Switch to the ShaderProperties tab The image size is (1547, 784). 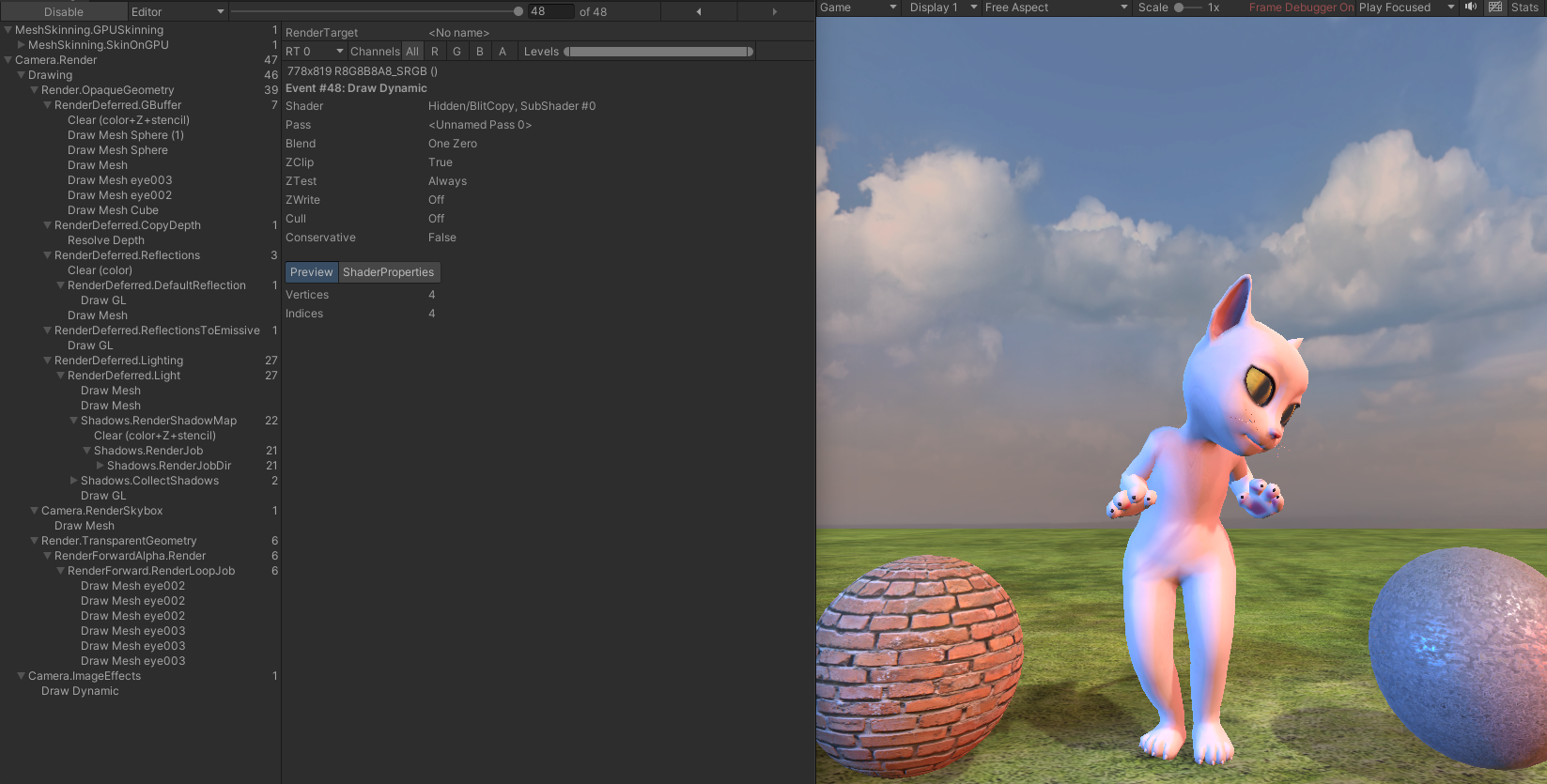[389, 272]
